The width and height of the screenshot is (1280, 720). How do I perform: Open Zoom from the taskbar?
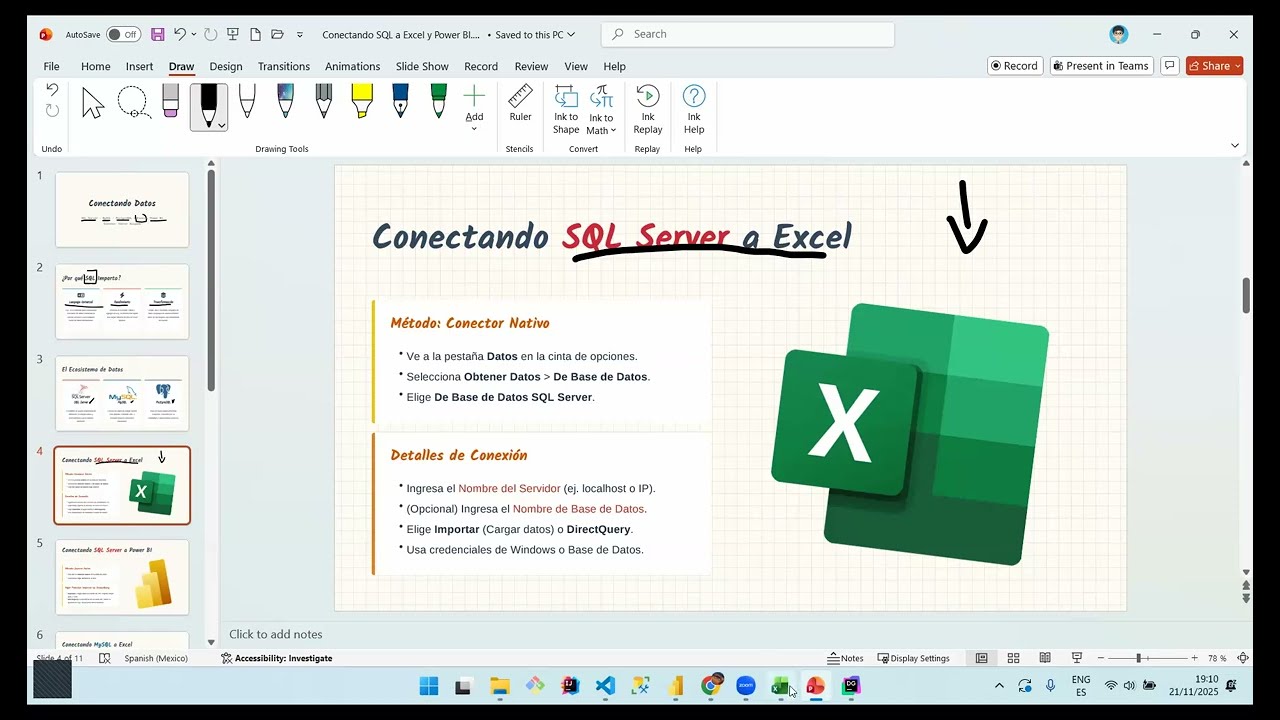click(746, 686)
